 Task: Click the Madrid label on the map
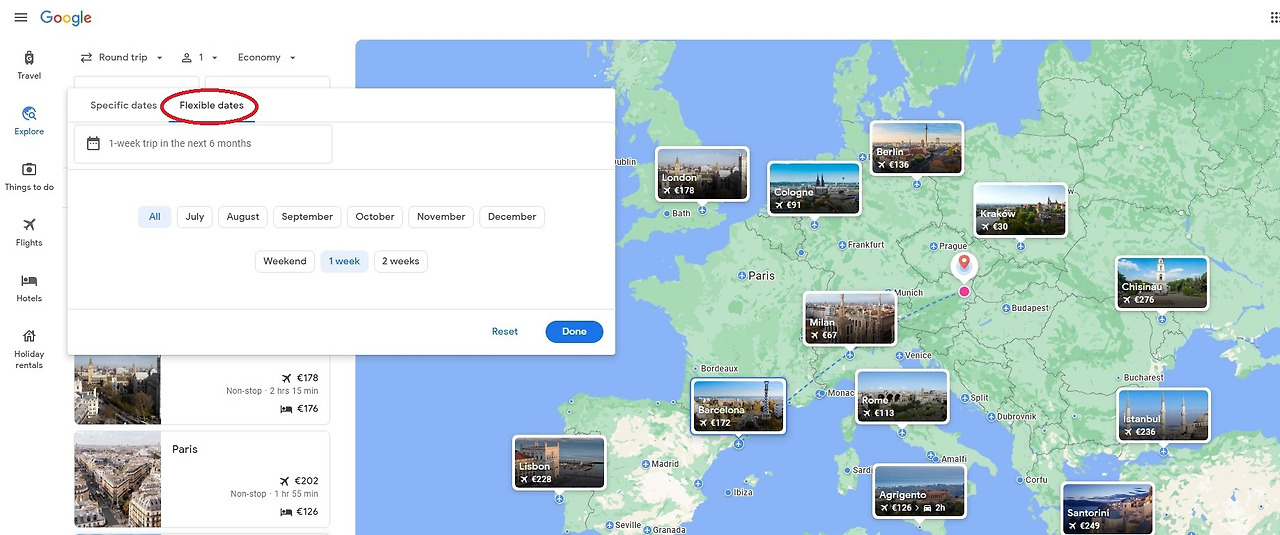[665, 464]
